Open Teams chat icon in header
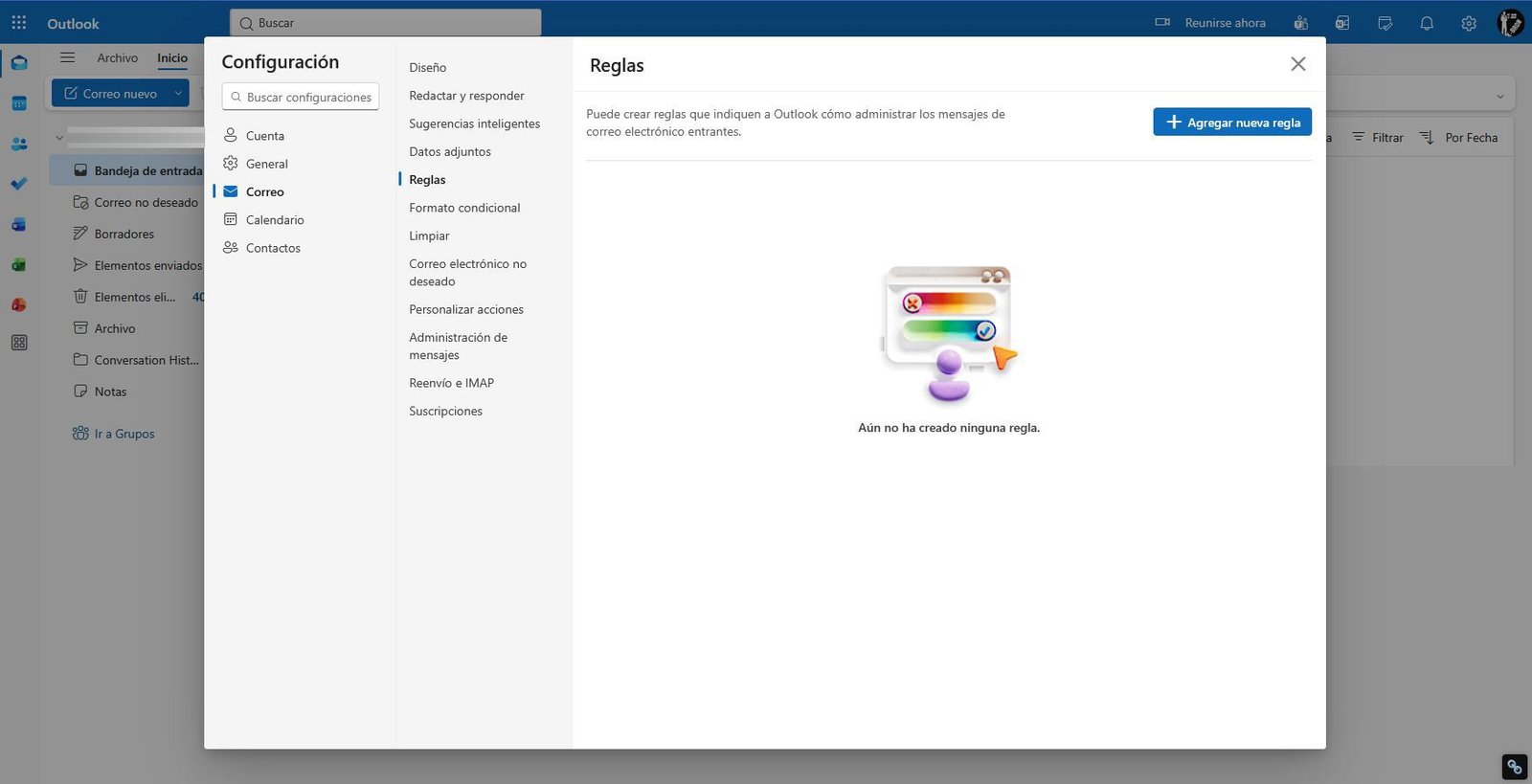Image resolution: width=1532 pixels, height=784 pixels. coord(1300,23)
